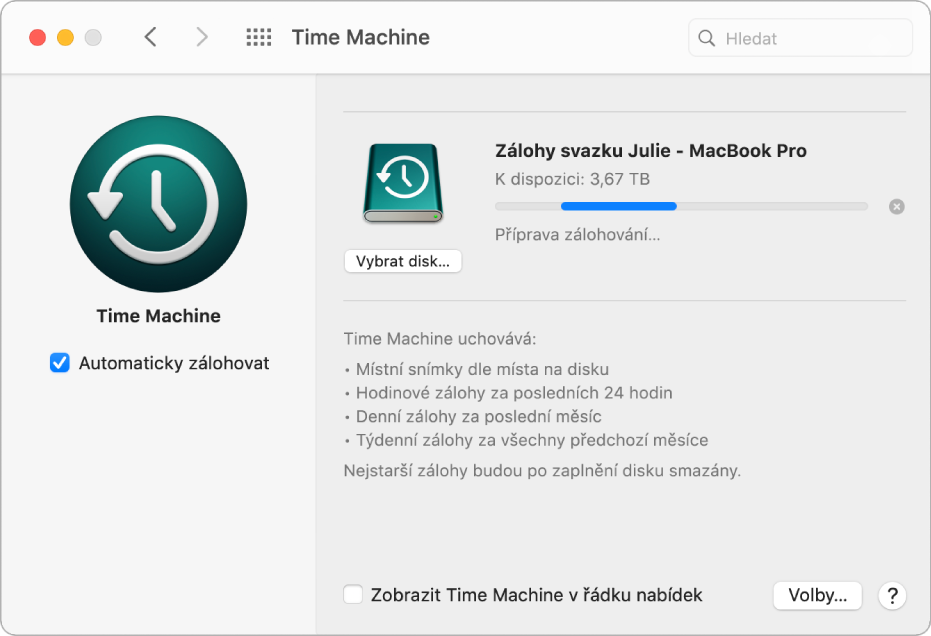The width and height of the screenshot is (931, 636).
Task: Open backup options via Volby button
Action: click(x=816, y=595)
